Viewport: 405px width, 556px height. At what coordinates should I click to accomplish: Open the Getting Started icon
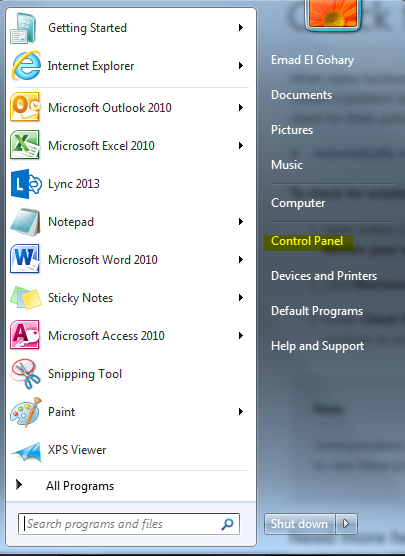(24, 28)
